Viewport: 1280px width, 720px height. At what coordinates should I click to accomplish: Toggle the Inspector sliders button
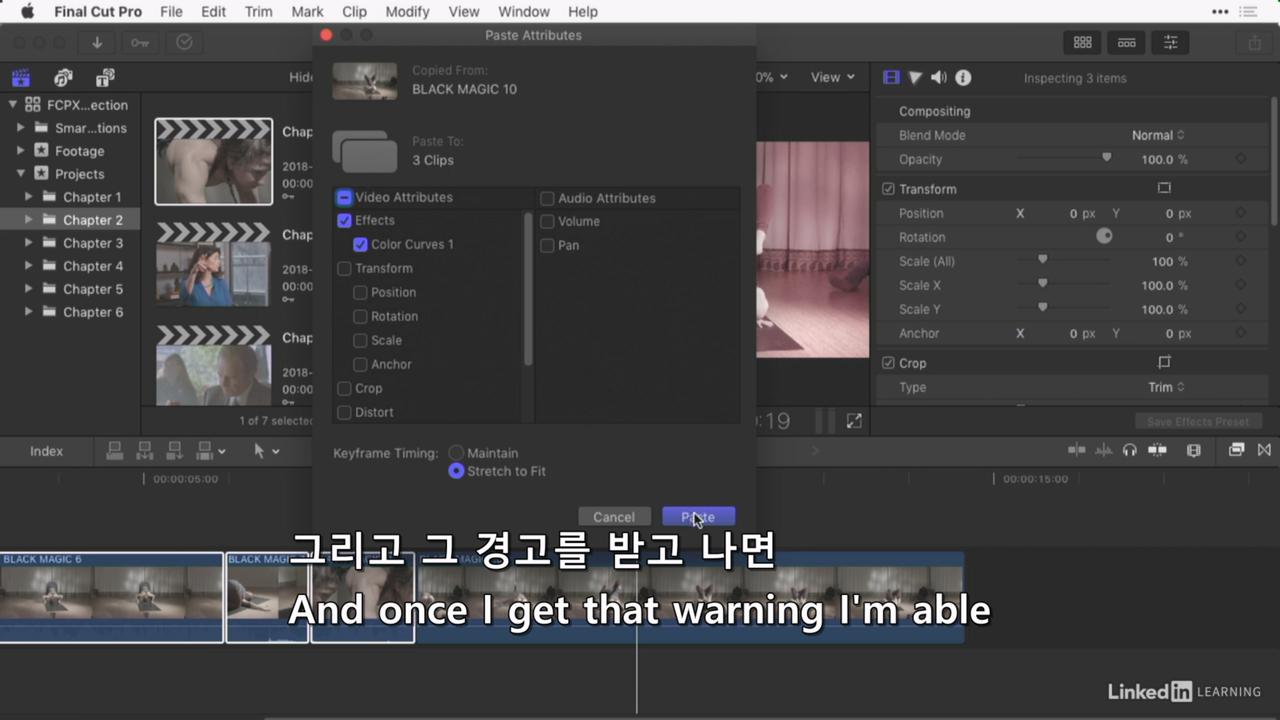(x=1170, y=42)
